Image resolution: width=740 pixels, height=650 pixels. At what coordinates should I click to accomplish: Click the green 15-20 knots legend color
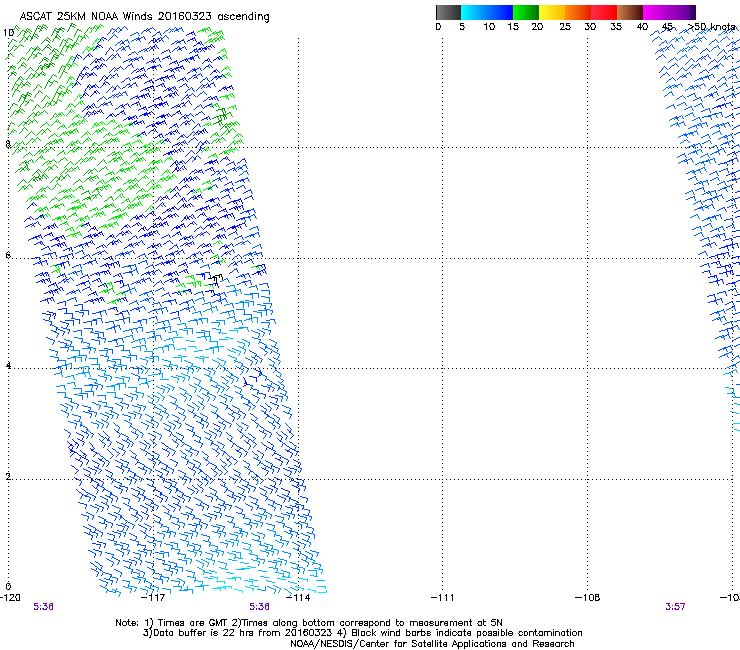tap(526, 12)
